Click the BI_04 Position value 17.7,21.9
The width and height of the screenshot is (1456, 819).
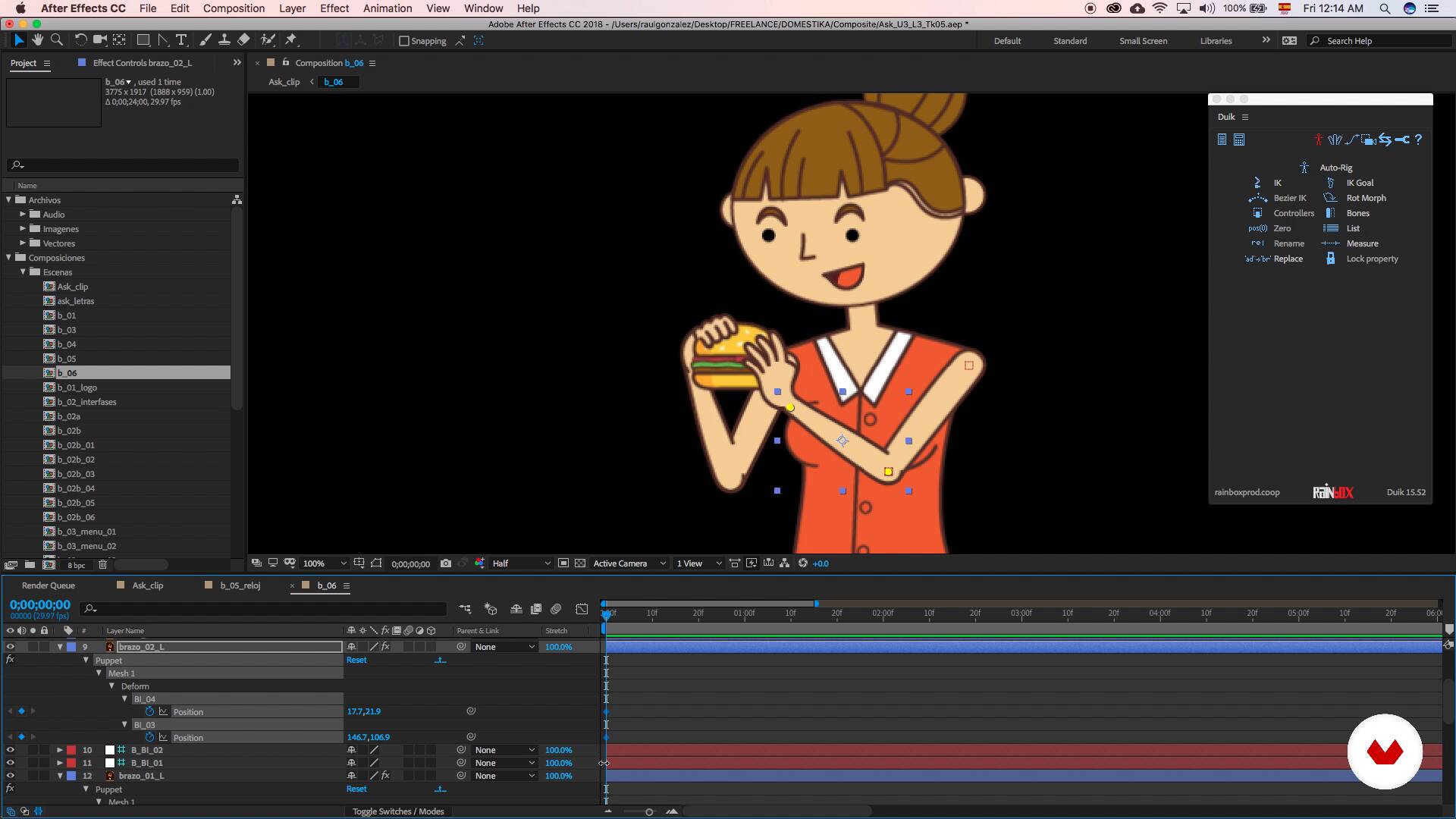[x=363, y=711]
